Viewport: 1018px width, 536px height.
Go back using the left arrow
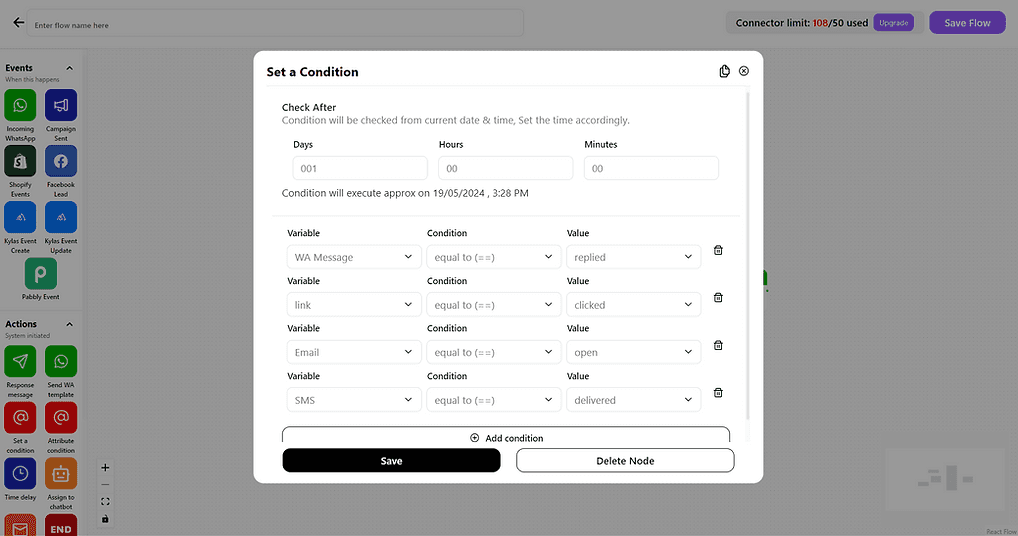pos(18,23)
